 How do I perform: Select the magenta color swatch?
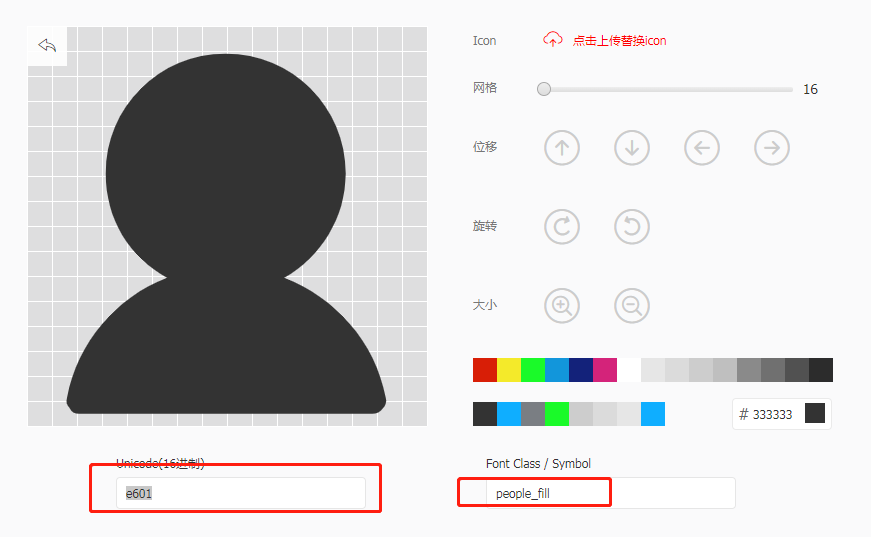coord(605,370)
